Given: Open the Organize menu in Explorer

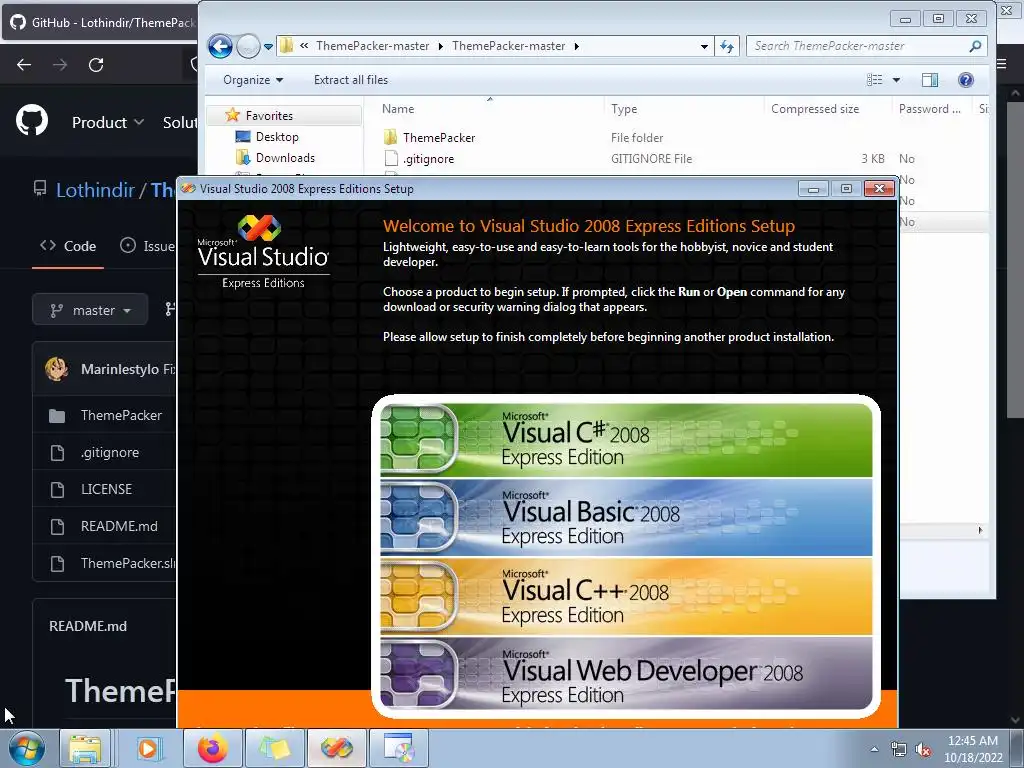Looking at the screenshot, I should coord(253,80).
